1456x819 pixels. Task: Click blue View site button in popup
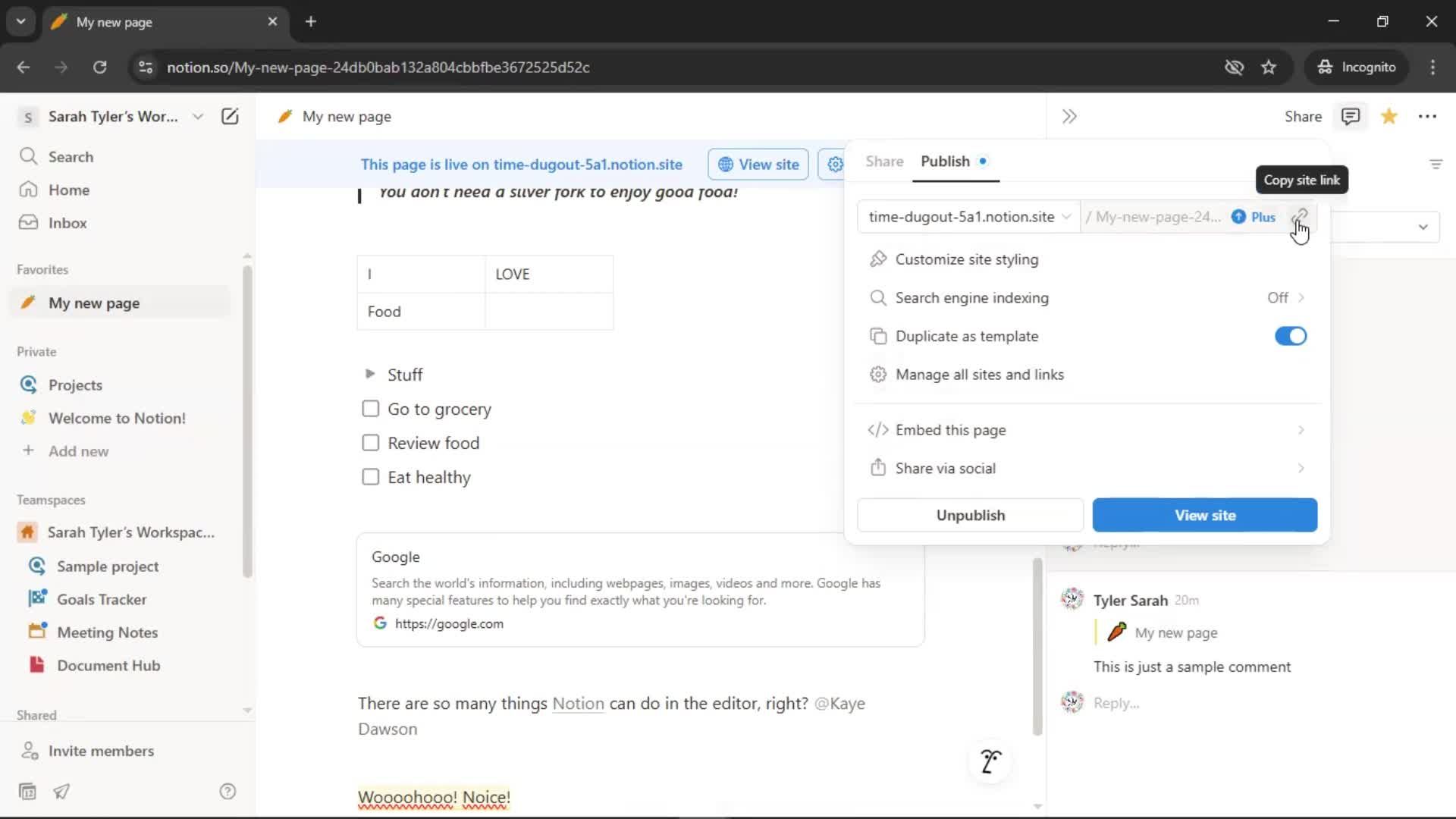[1204, 516]
